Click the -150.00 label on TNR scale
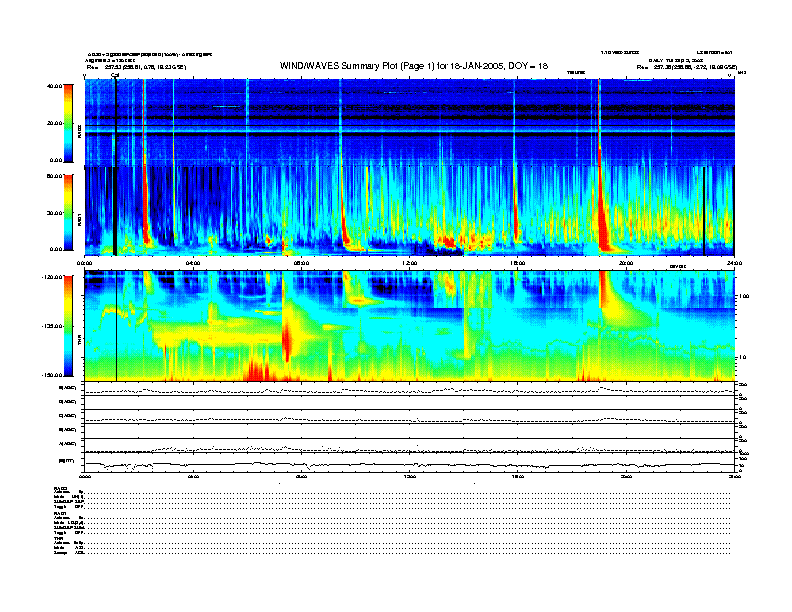Image resolution: width=792 pixels, height=612 pixels. tap(52, 375)
